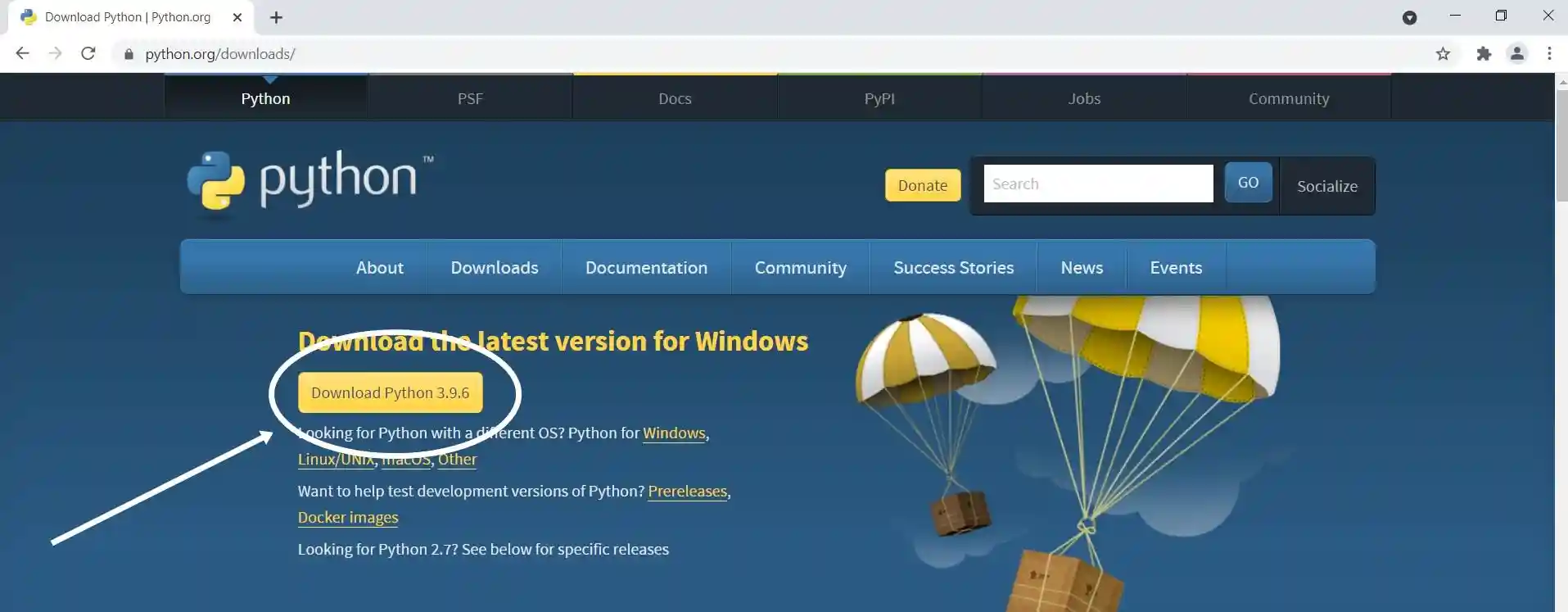The height and width of the screenshot is (612, 1568).
Task: Open the Docs top navigation tab
Action: click(x=675, y=98)
